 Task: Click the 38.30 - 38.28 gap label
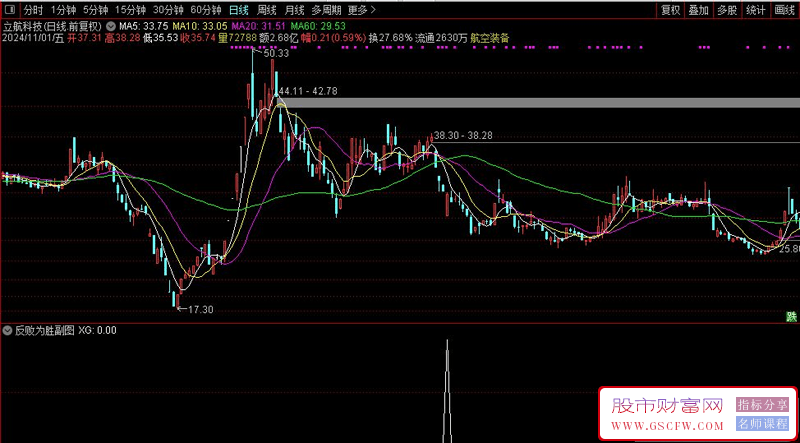coord(463,136)
